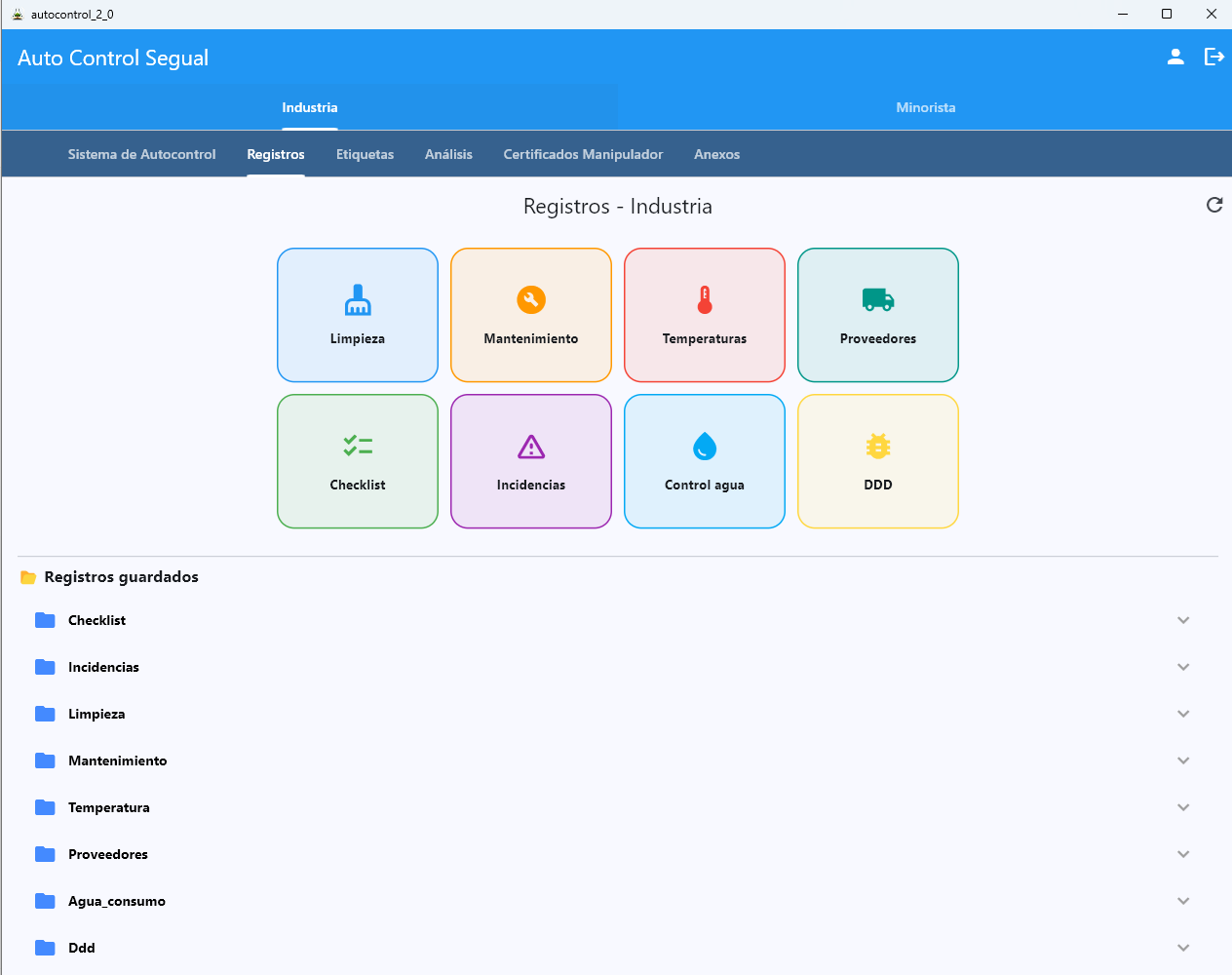Screen dimensions: 1232x975
Task: Click the app icon in title bar
Action: [18, 14]
